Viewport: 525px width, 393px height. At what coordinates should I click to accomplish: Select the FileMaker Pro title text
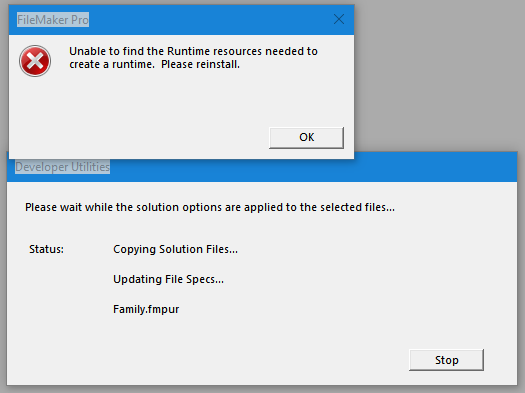[53, 20]
